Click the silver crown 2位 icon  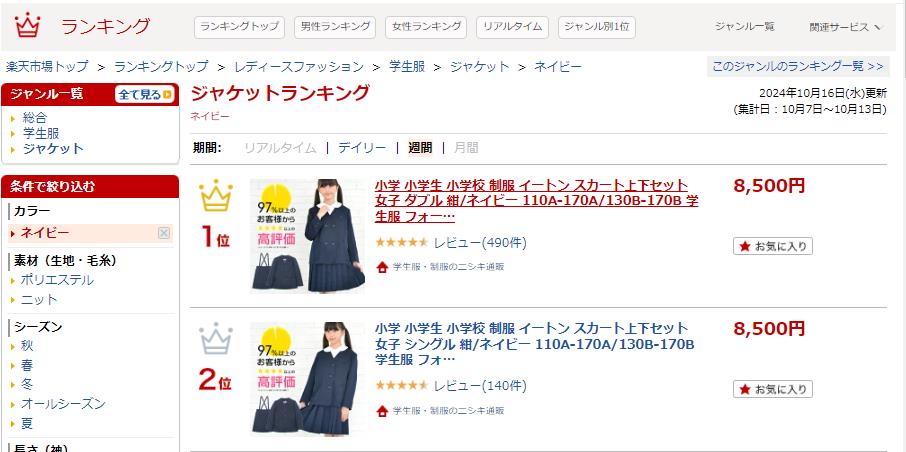coord(216,339)
